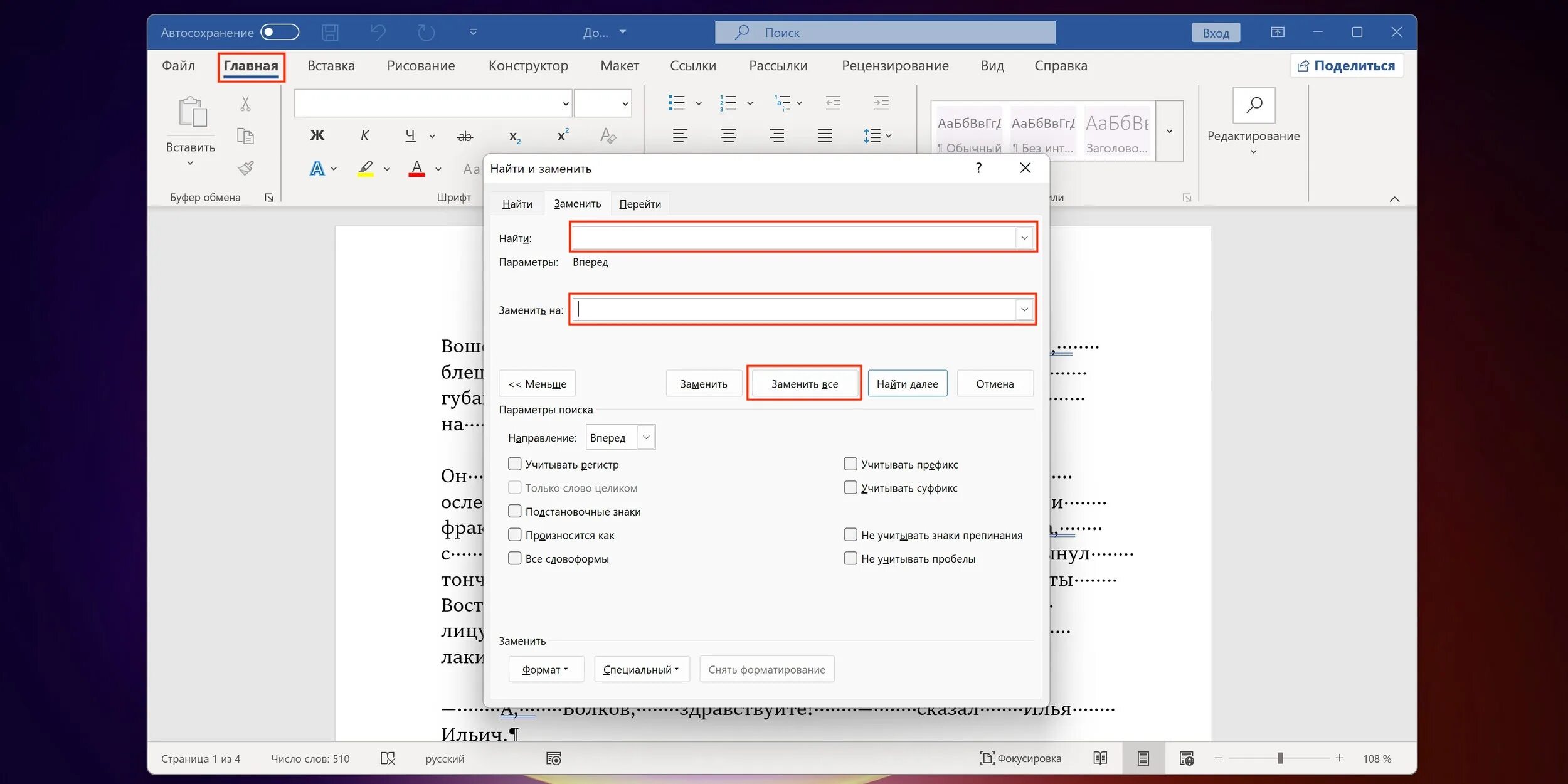Open the Найти field history dropdown arrow
Viewport: 1568px width, 784px height.
pyautogui.click(x=1024, y=238)
